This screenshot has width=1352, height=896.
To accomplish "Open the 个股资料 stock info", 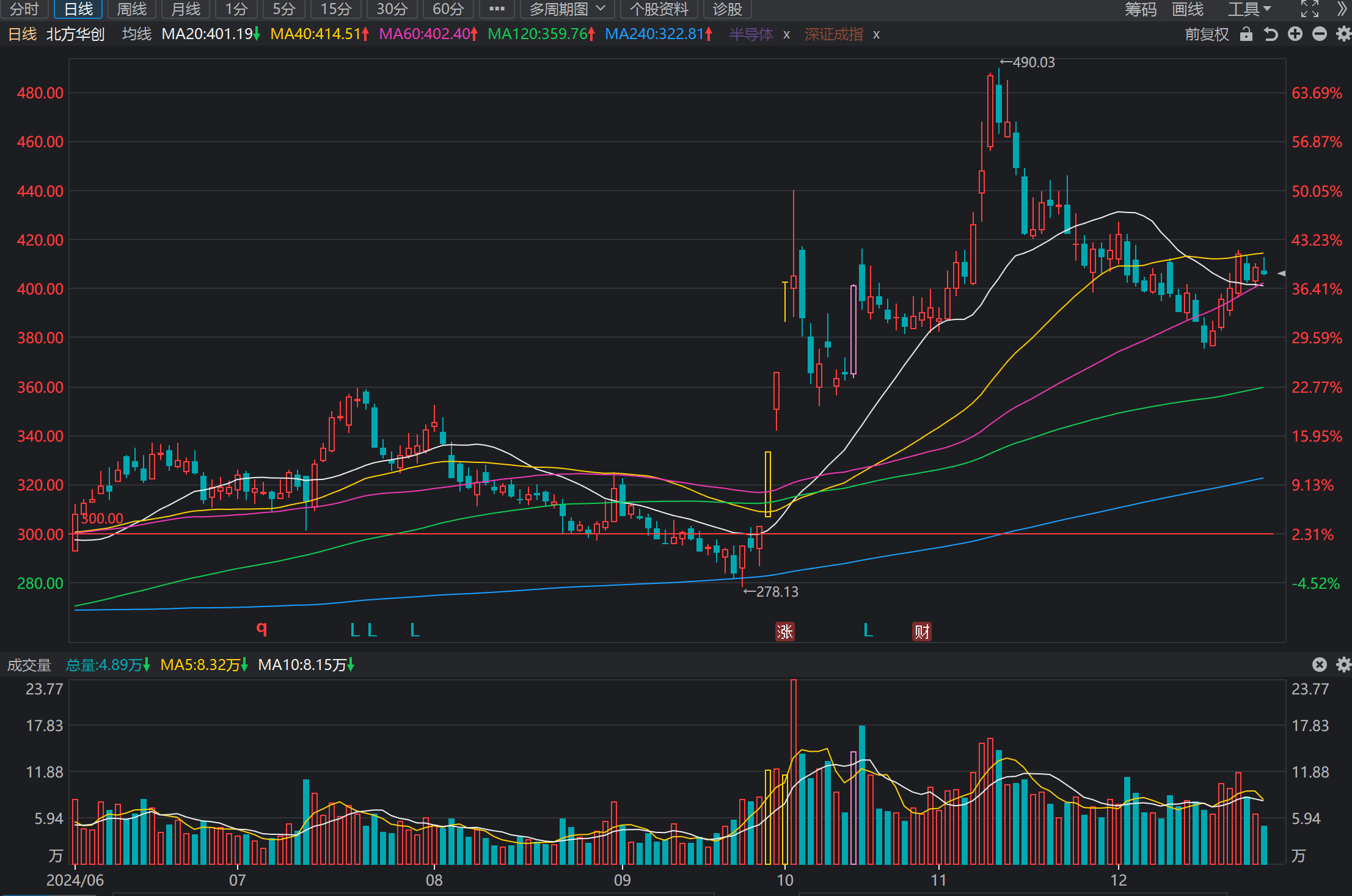I will point(659,9).
